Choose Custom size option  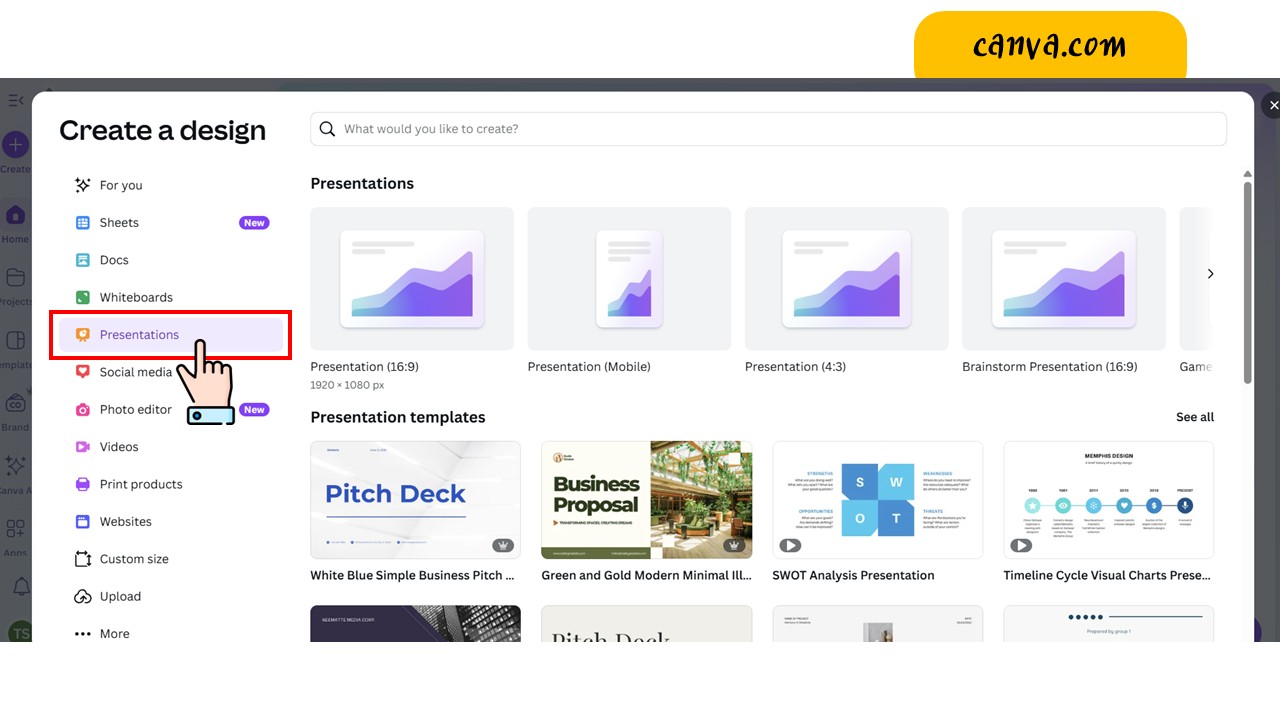171,559
